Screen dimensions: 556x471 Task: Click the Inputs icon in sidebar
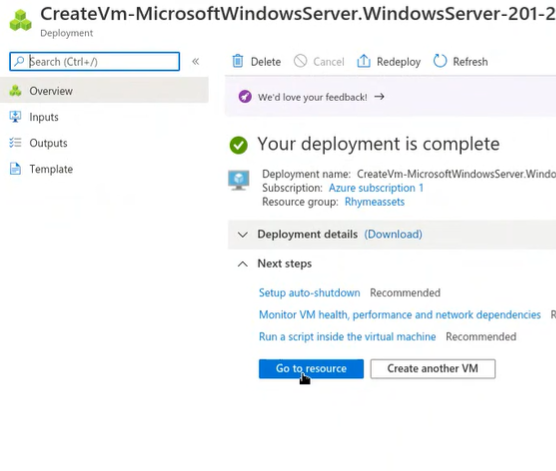(x=15, y=117)
